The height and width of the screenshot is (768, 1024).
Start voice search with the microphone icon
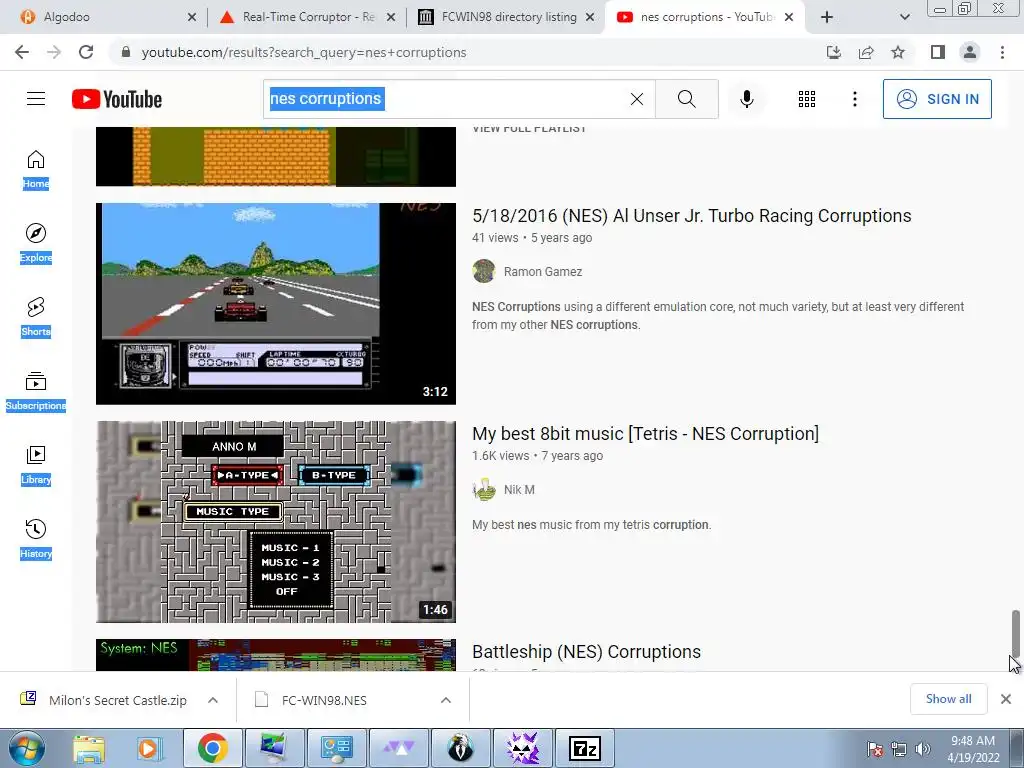(747, 99)
